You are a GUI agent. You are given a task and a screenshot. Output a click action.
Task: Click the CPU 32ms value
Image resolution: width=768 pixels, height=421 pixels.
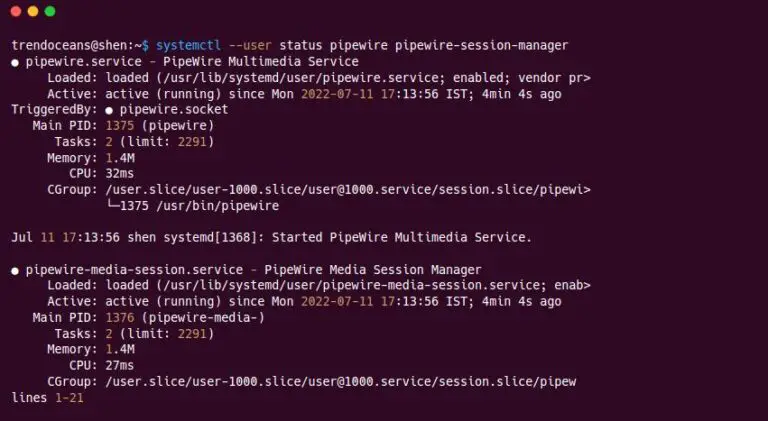pos(118,173)
